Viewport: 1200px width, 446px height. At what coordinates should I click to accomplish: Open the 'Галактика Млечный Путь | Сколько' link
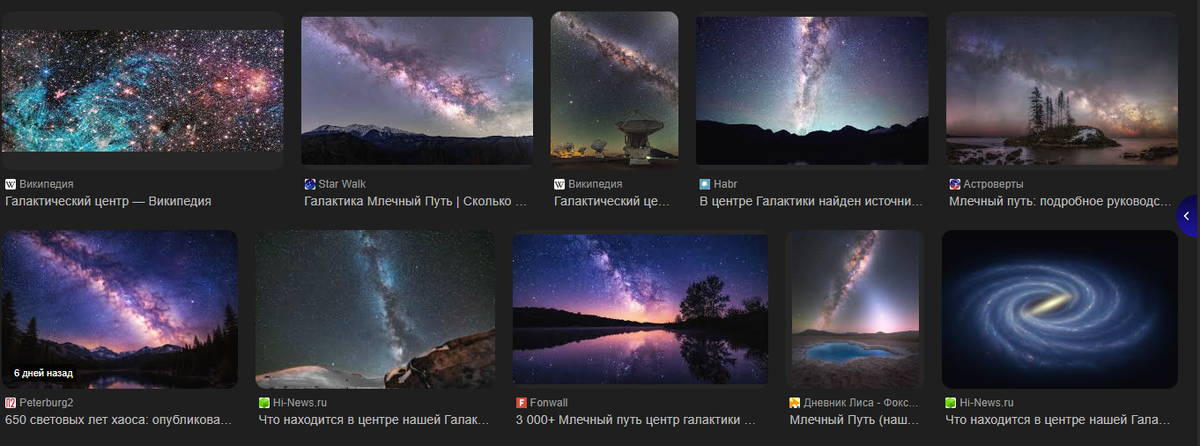(415, 201)
